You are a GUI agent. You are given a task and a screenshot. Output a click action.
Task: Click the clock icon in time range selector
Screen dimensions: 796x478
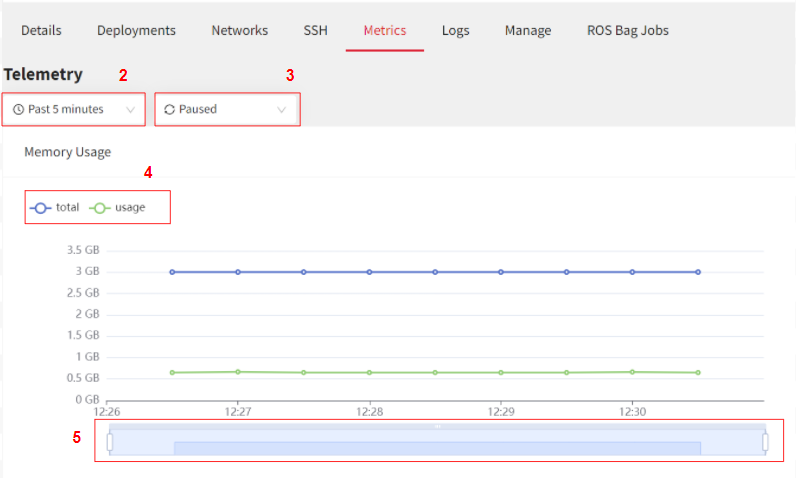click(x=18, y=110)
